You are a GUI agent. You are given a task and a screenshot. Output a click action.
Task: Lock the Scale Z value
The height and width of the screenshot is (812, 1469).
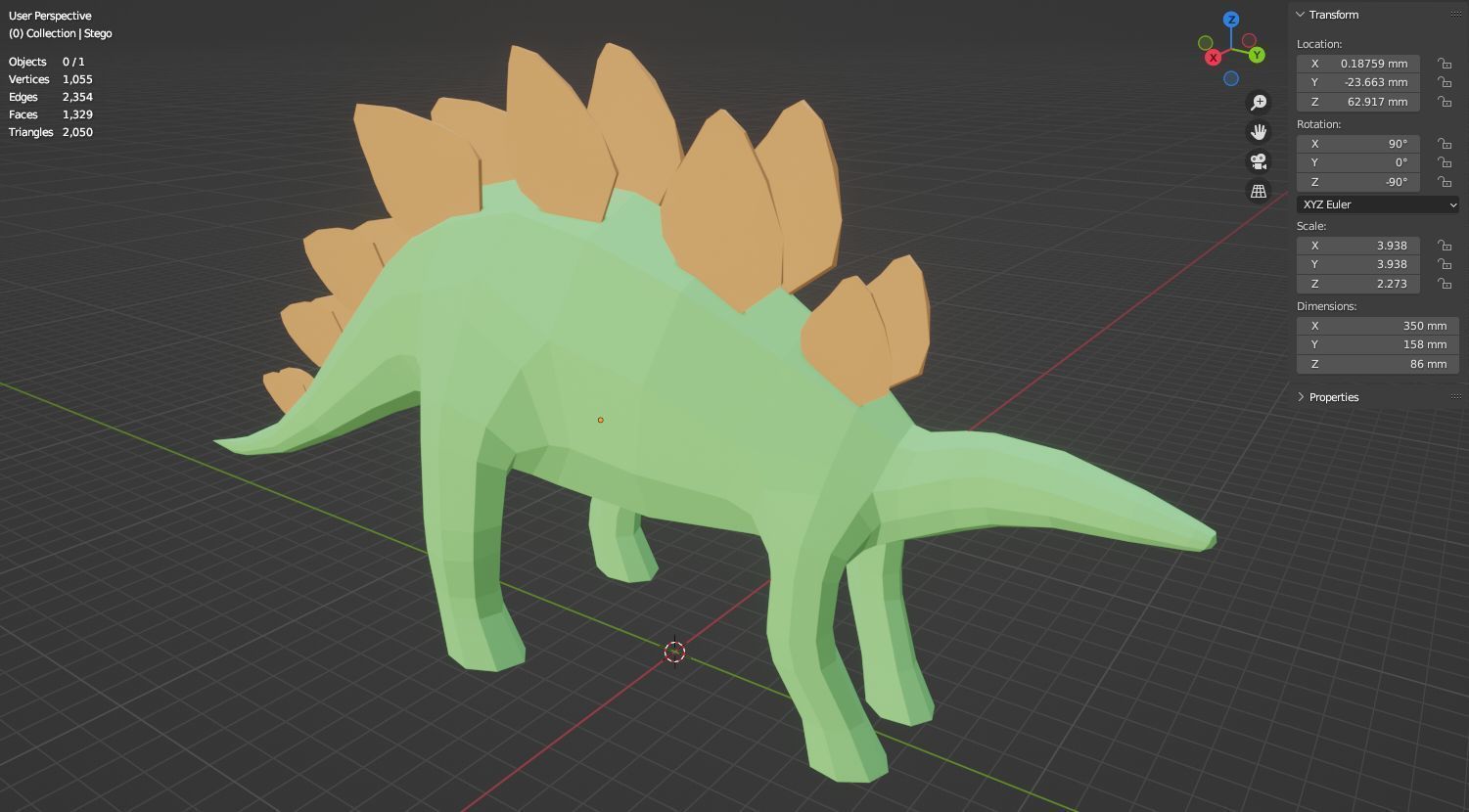point(1445,284)
